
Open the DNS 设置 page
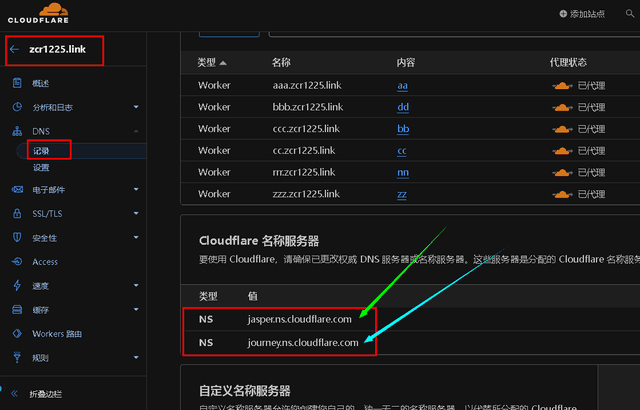click(41, 167)
